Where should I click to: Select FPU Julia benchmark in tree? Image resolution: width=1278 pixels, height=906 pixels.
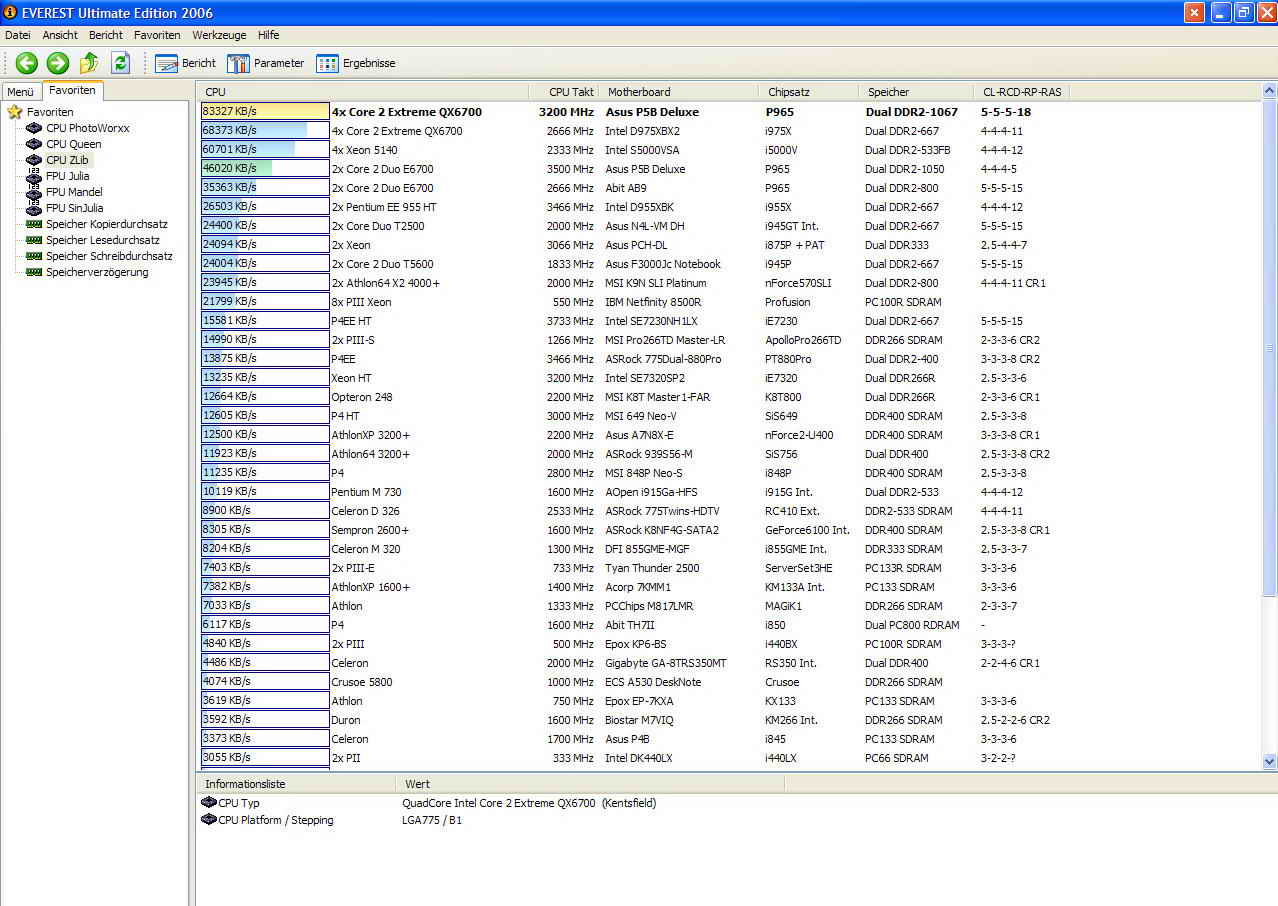coord(67,176)
